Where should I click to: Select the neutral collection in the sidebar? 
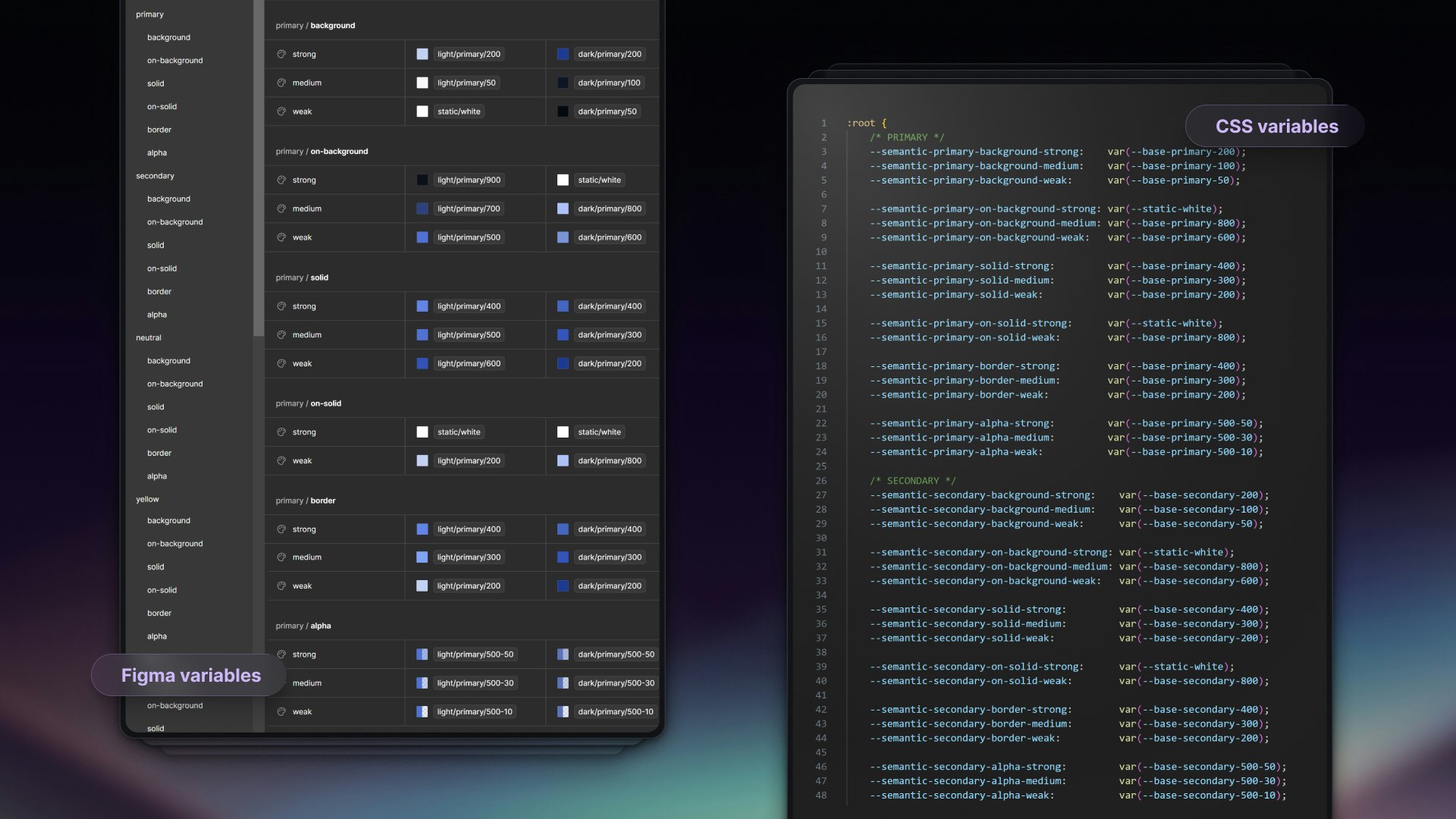tap(149, 337)
